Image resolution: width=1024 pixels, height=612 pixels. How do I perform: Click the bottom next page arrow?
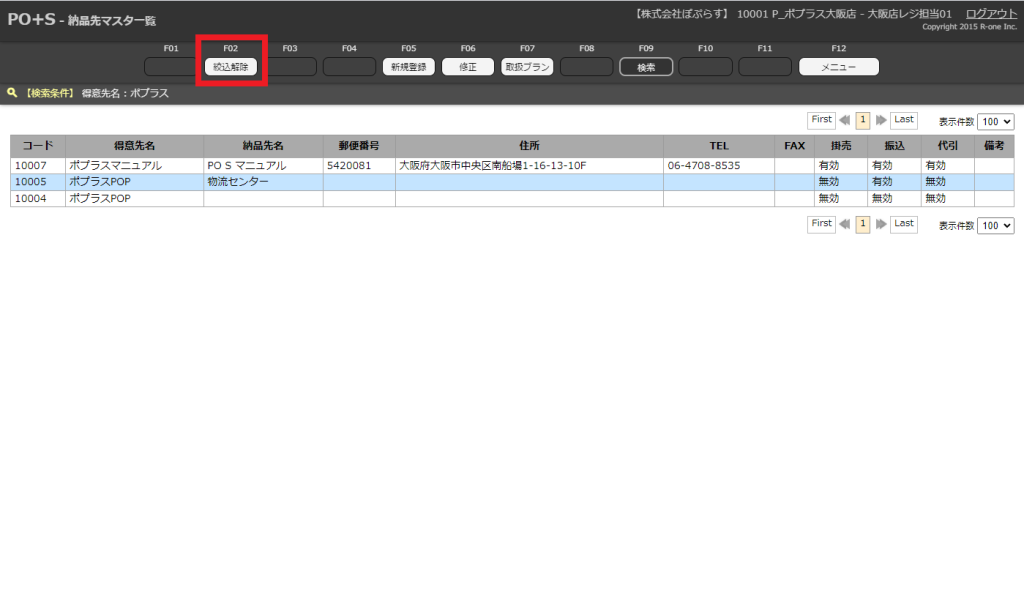881,225
